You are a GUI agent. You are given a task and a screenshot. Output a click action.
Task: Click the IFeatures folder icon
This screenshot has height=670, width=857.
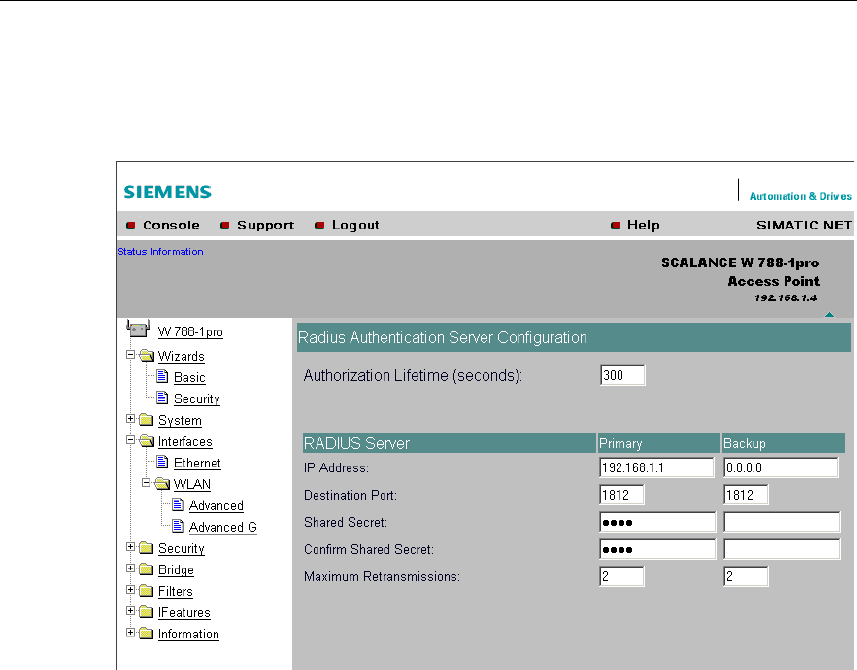click(x=146, y=612)
